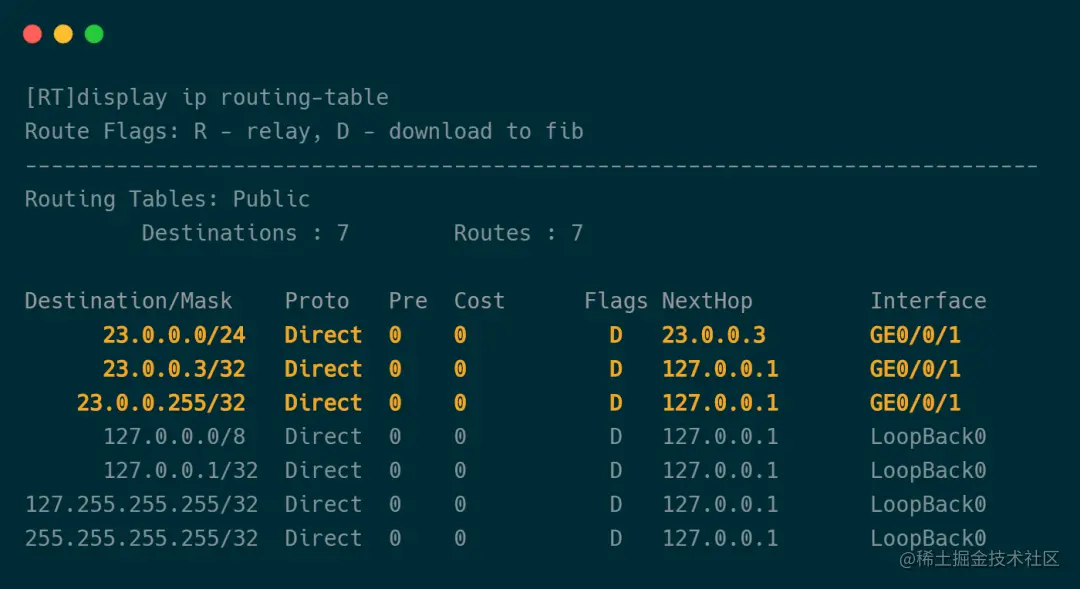Click the 'Routing Tables: Public' text
The width and height of the screenshot is (1080, 589).
click(x=167, y=199)
